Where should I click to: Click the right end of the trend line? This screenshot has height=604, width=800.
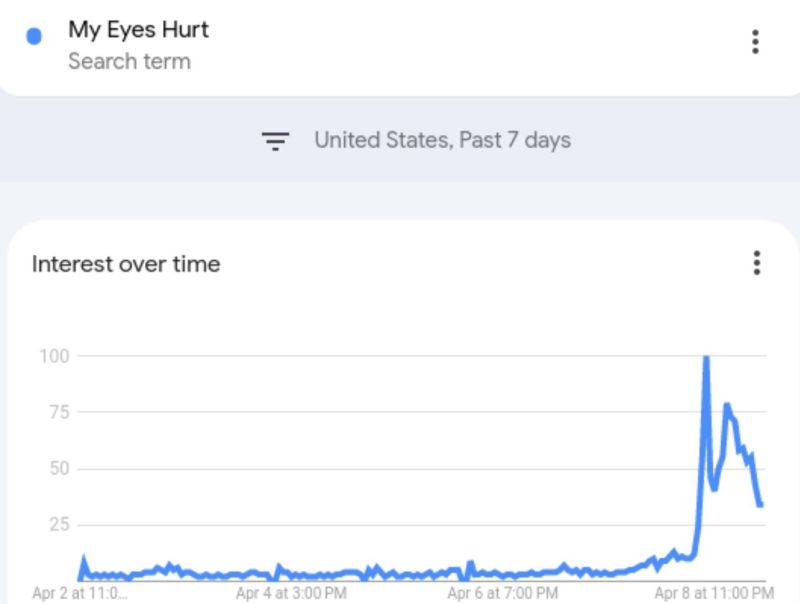[x=760, y=504]
